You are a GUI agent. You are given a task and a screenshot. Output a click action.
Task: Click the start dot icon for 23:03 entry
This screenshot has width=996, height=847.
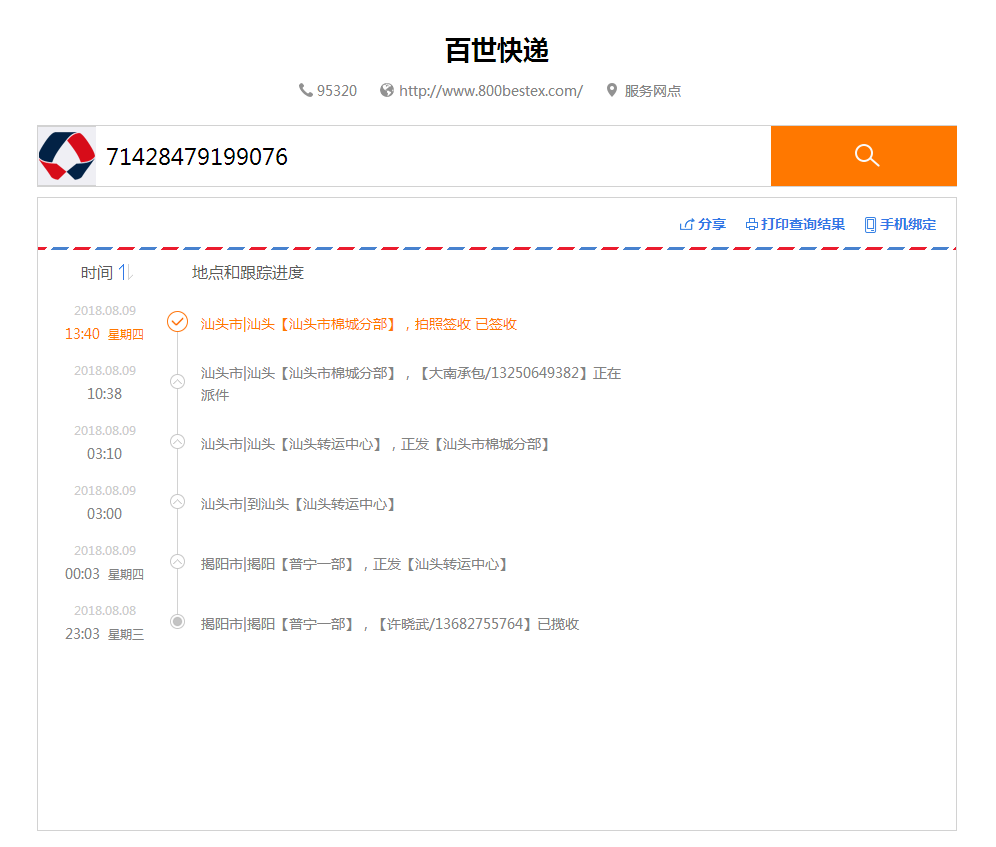tap(177, 621)
